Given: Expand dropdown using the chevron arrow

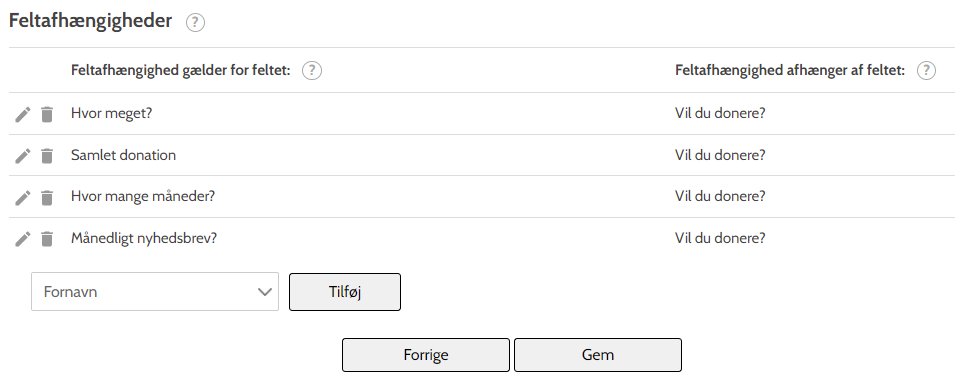Looking at the screenshot, I should (x=265, y=292).
